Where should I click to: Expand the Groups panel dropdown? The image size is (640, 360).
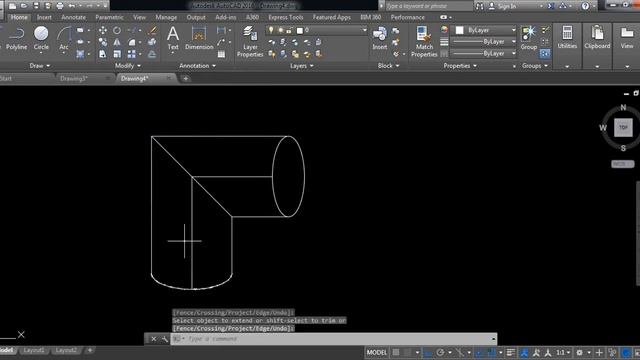click(535, 66)
